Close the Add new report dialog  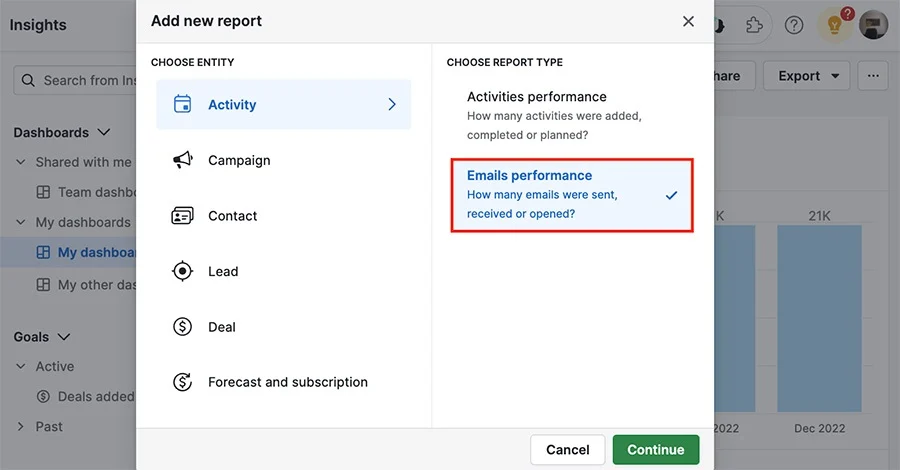coord(688,21)
